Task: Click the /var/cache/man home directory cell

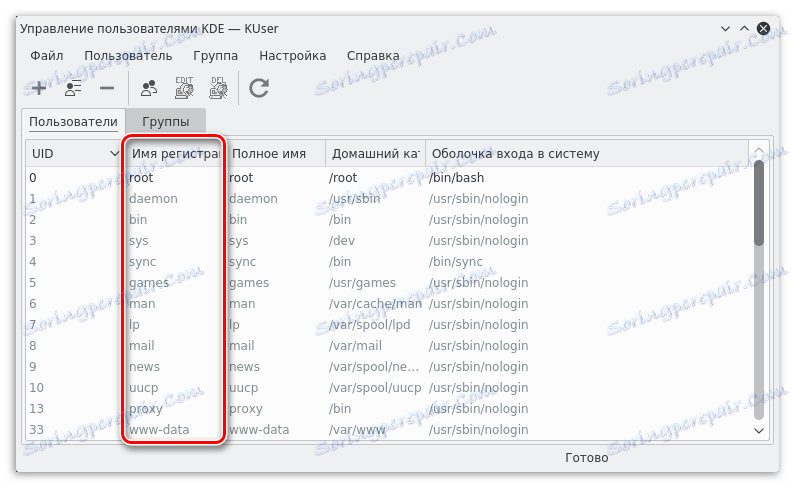Action: [x=375, y=303]
